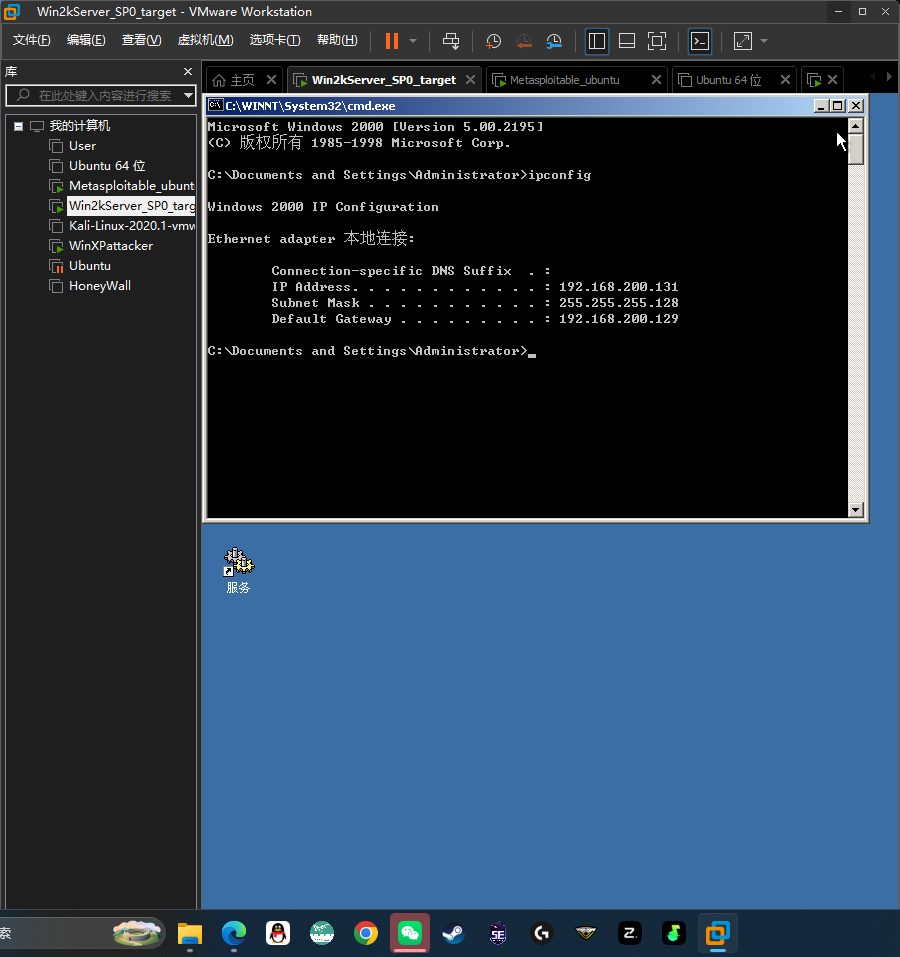Click VMware Workstation taskbar icon
Image resolution: width=900 pixels, height=957 pixels.
(x=718, y=933)
